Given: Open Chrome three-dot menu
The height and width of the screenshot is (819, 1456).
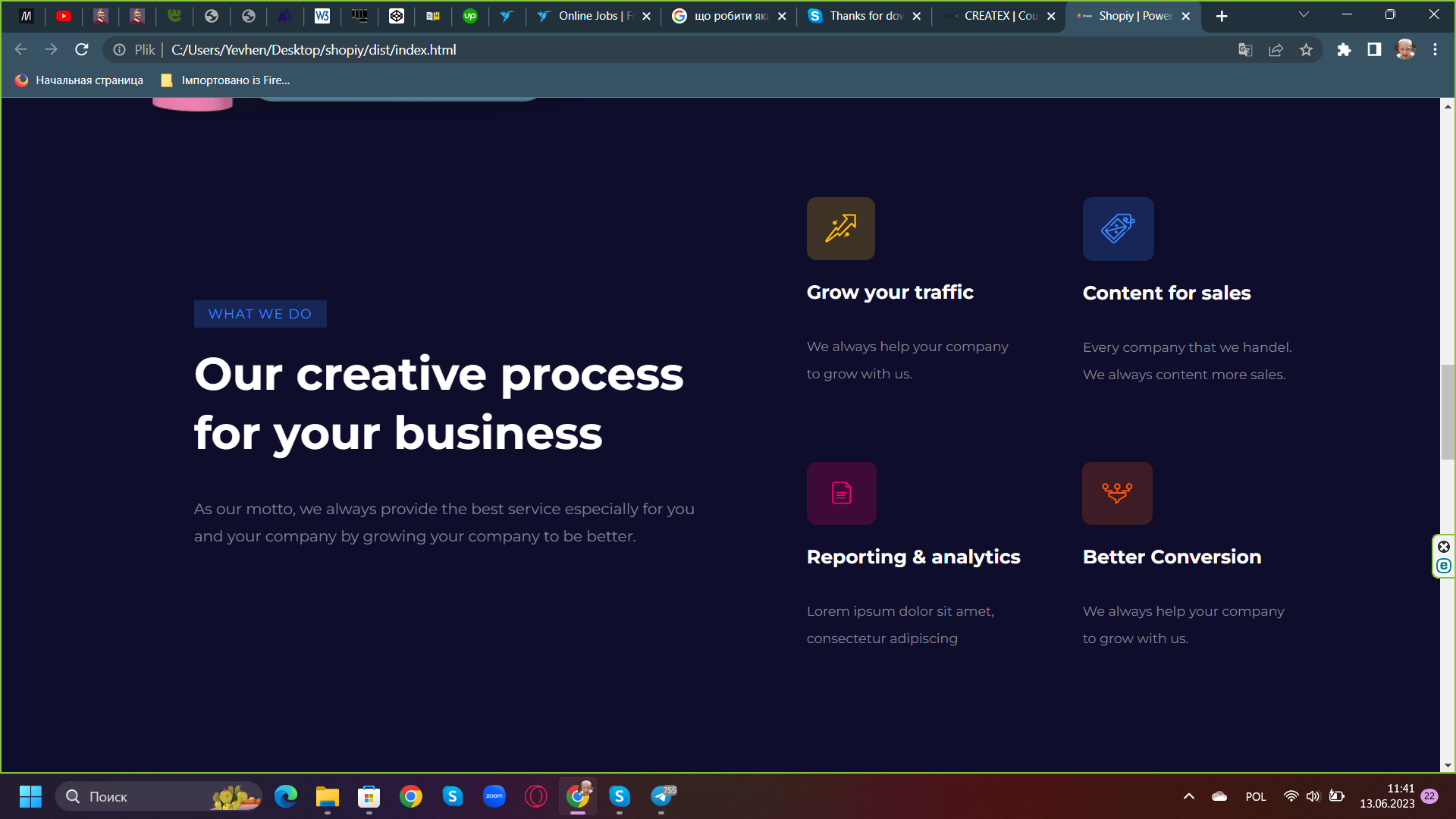Looking at the screenshot, I should click(1435, 50).
